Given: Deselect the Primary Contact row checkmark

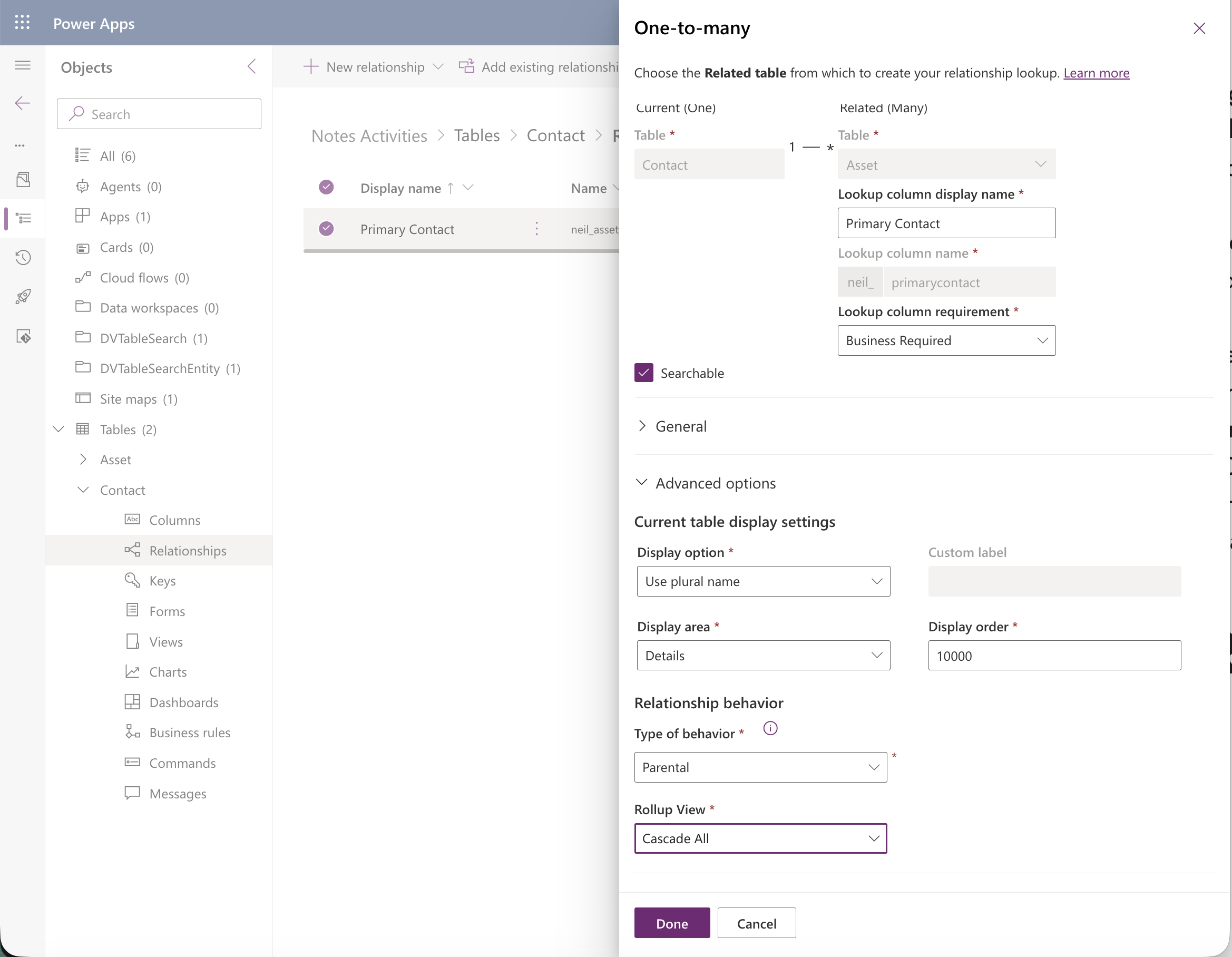Looking at the screenshot, I should click(326, 229).
